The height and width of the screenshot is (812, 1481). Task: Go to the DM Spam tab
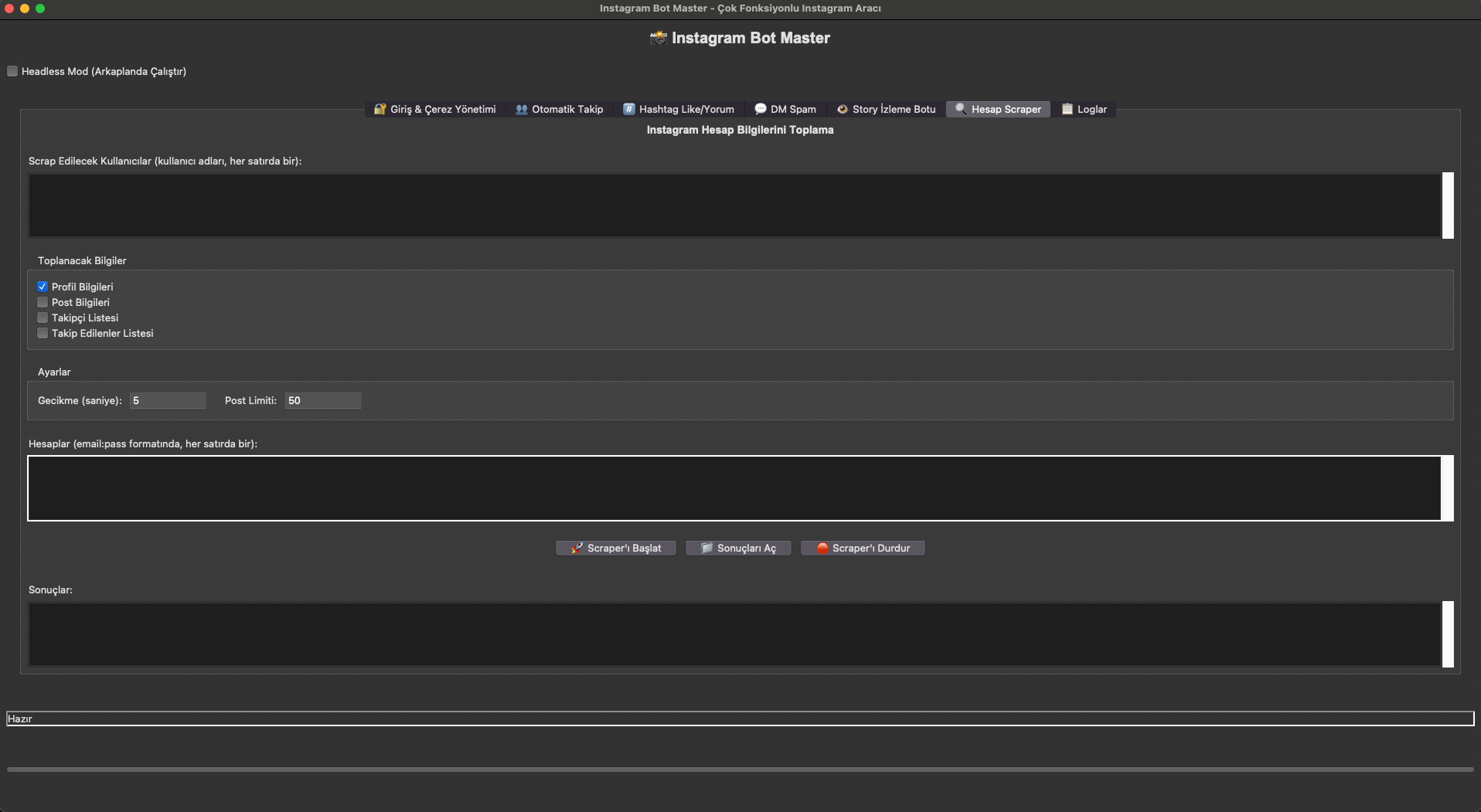[x=785, y=109]
